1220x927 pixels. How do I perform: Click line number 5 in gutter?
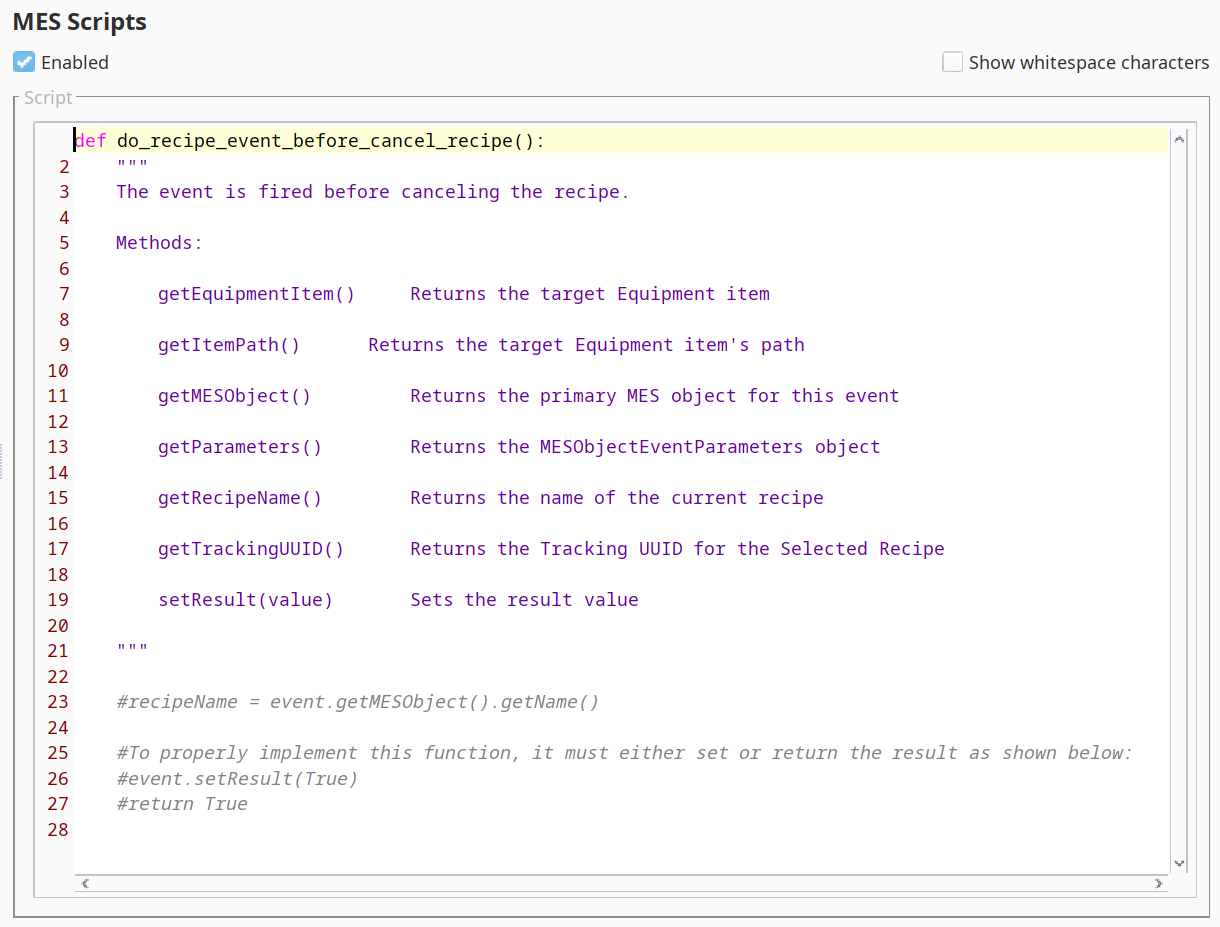point(64,243)
